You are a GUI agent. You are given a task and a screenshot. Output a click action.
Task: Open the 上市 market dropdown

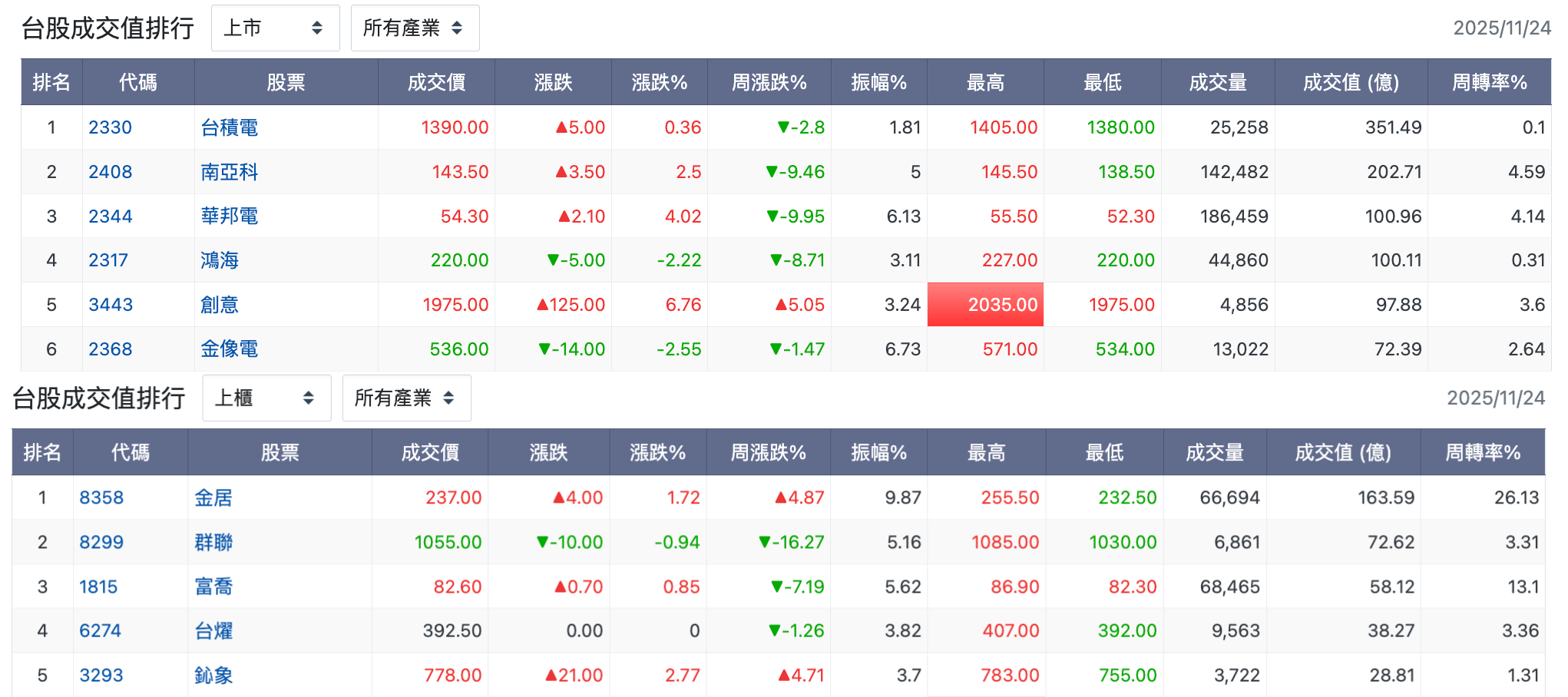tap(275, 28)
